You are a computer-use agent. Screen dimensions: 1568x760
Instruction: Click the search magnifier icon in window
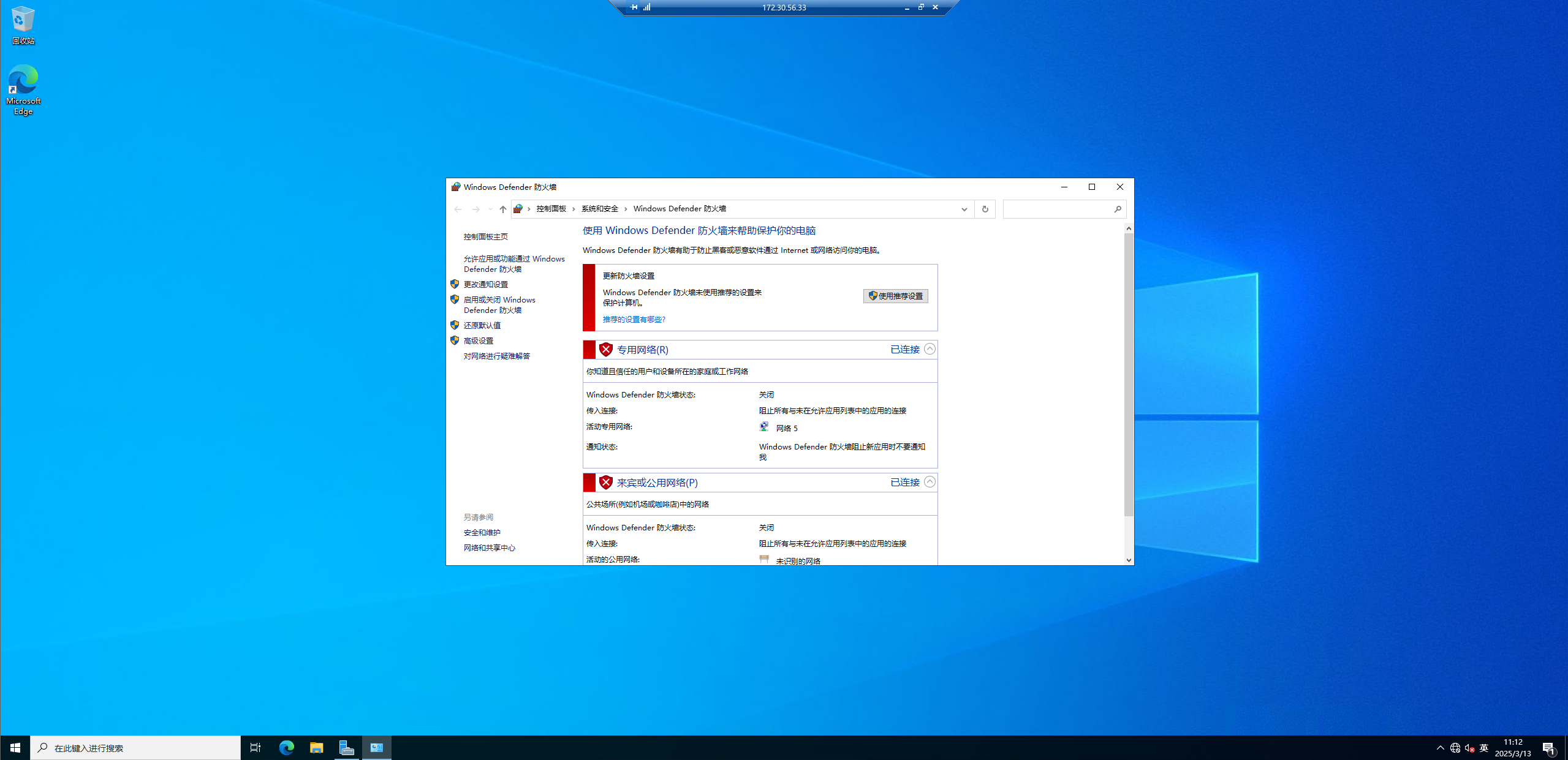1117,209
